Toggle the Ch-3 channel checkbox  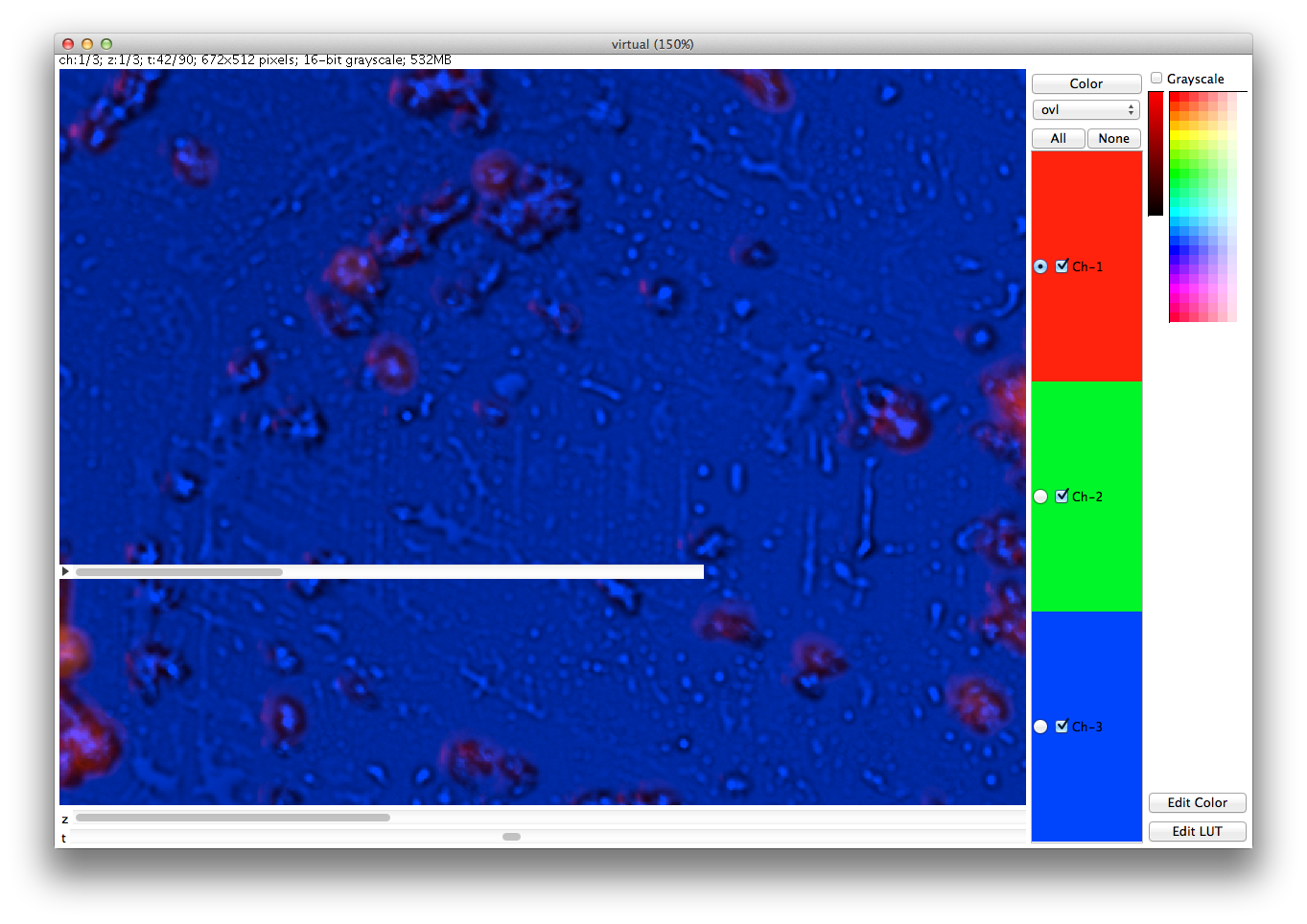coord(1062,727)
